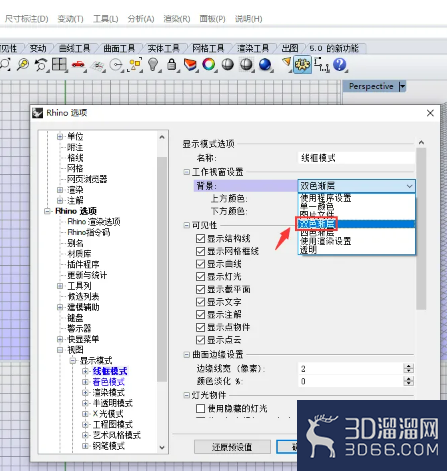
Task: Open the 背景 combo box showing 双色渐层
Action: (356, 186)
